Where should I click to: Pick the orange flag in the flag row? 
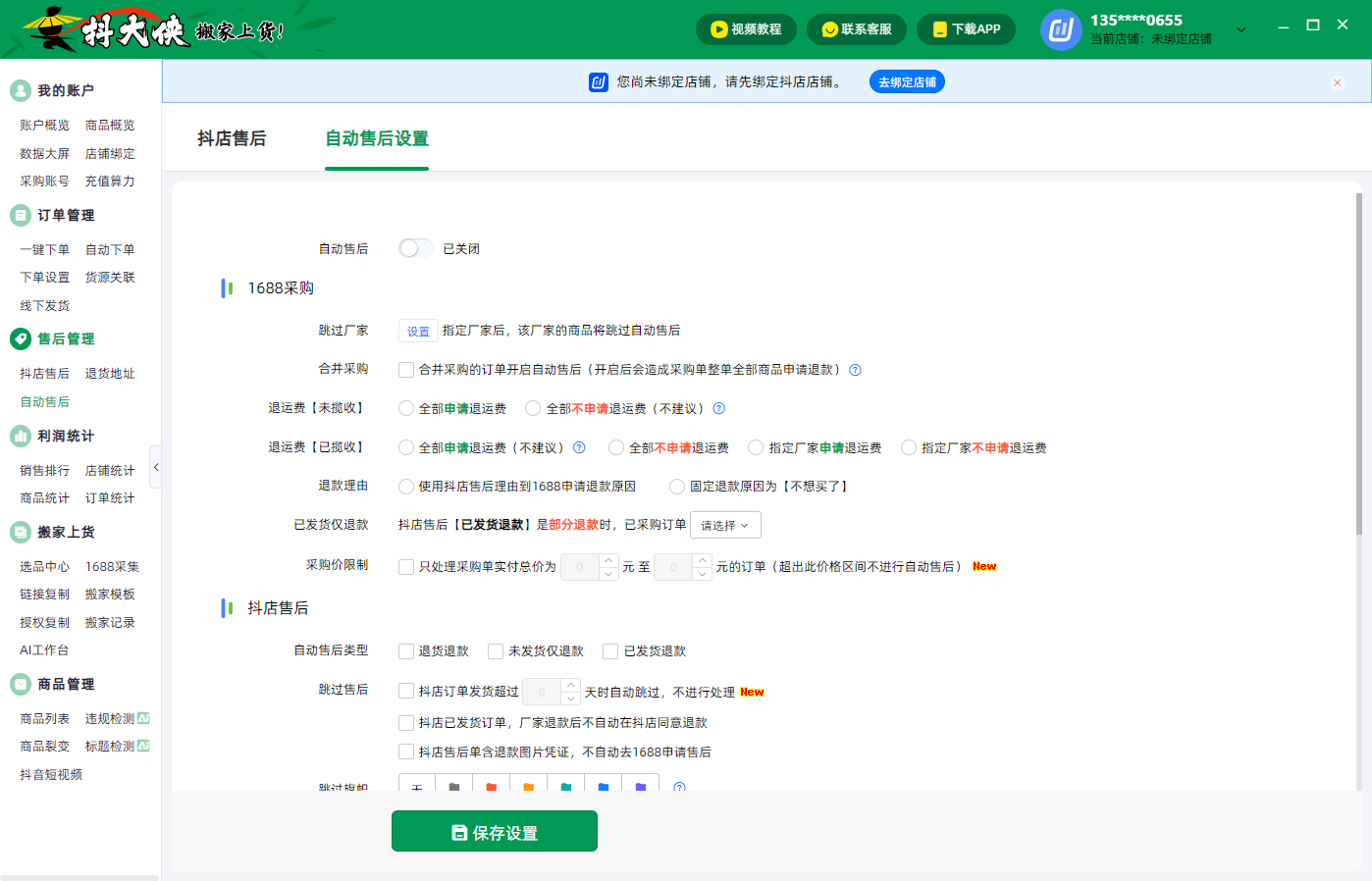[528, 785]
